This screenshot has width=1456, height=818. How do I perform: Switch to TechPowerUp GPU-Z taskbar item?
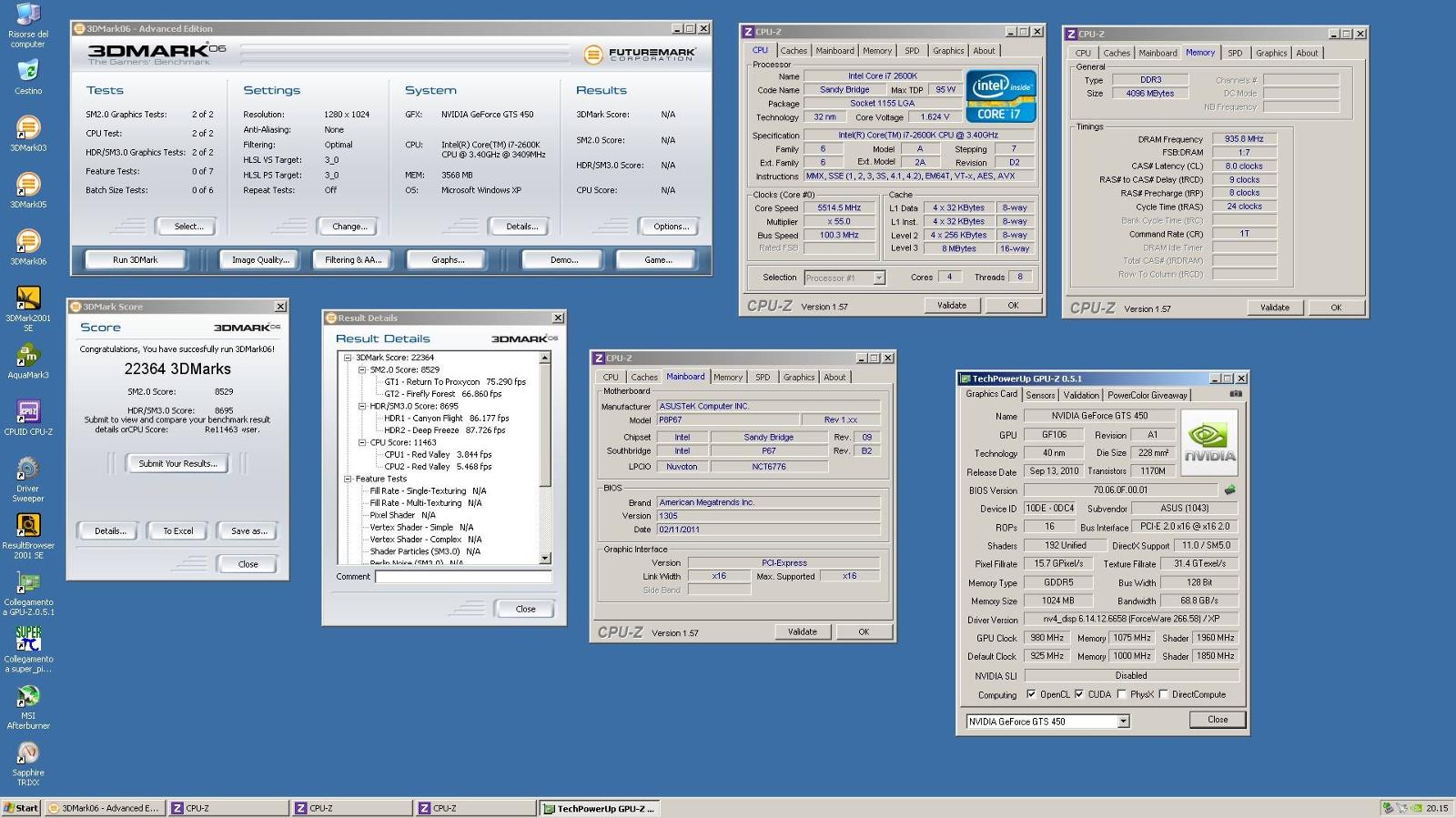pyautogui.click(x=600, y=808)
